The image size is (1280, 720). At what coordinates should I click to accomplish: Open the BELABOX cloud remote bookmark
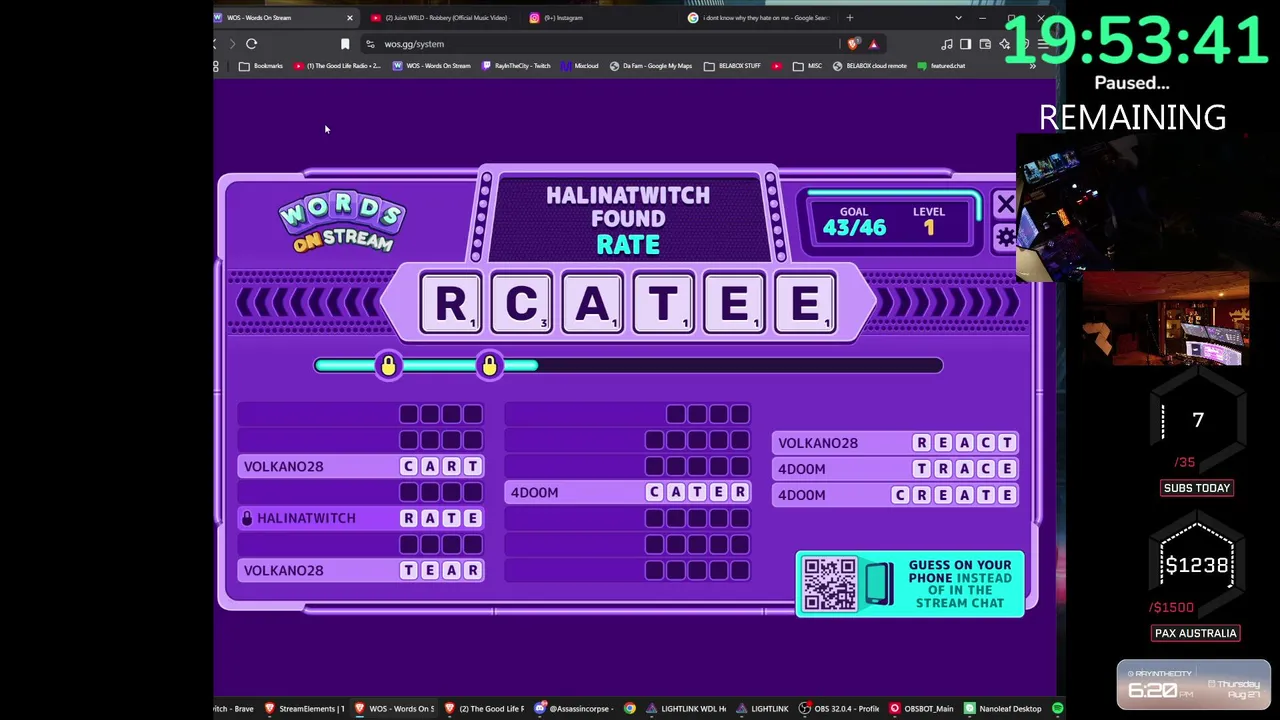[870, 66]
